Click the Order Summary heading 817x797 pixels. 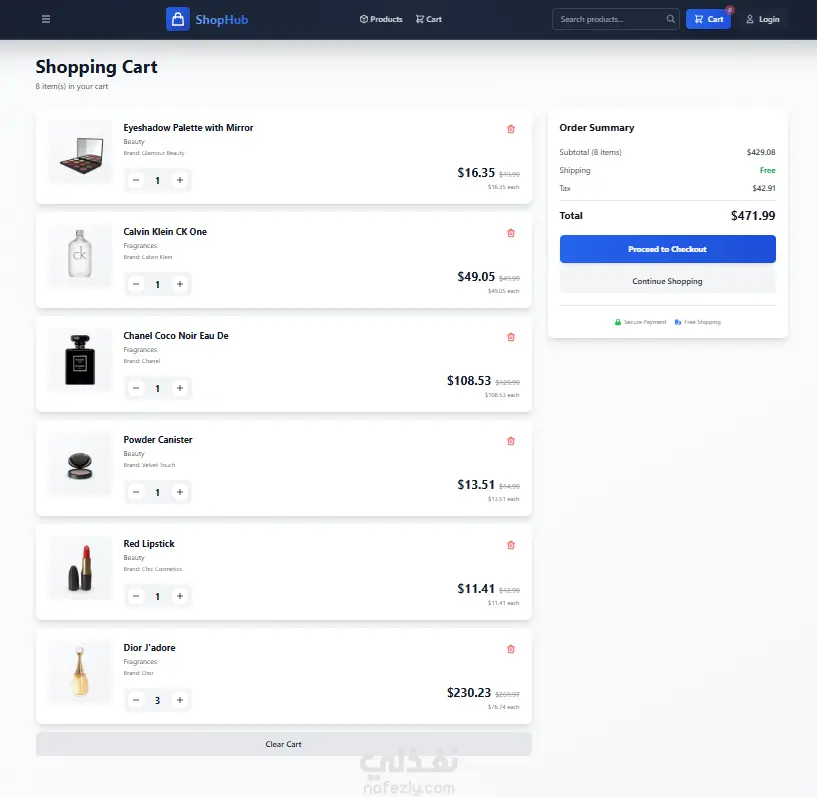(x=597, y=128)
